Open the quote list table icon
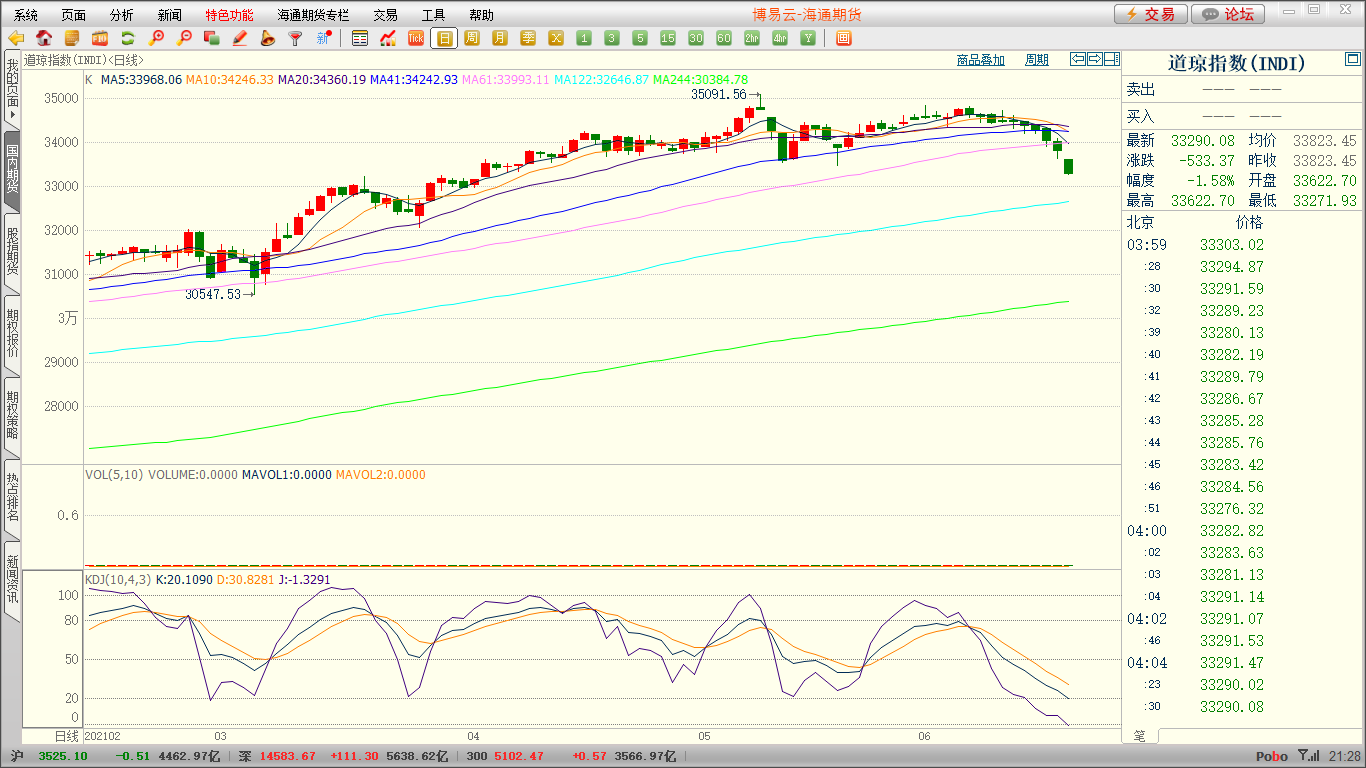The width and height of the screenshot is (1366, 768). [x=360, y=38]
